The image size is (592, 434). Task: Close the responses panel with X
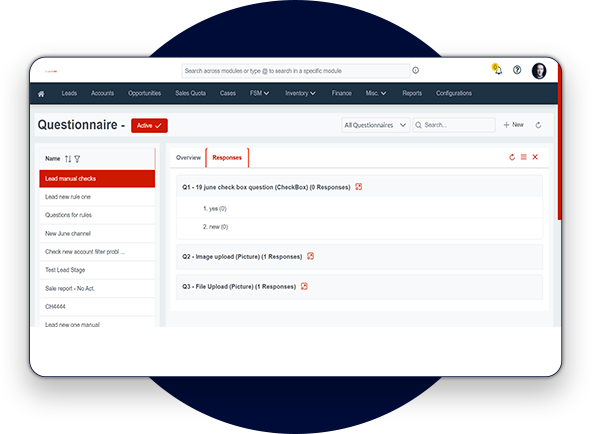pyautogui.click(x=535, y=157)
